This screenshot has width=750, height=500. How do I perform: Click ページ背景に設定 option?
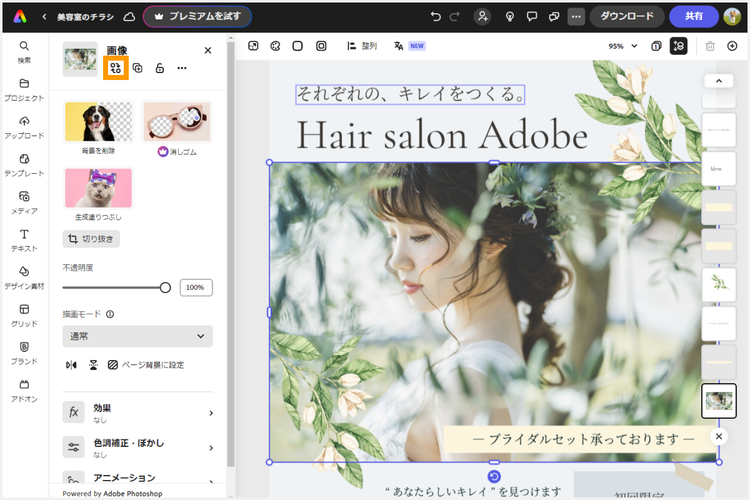pos(146,365)
